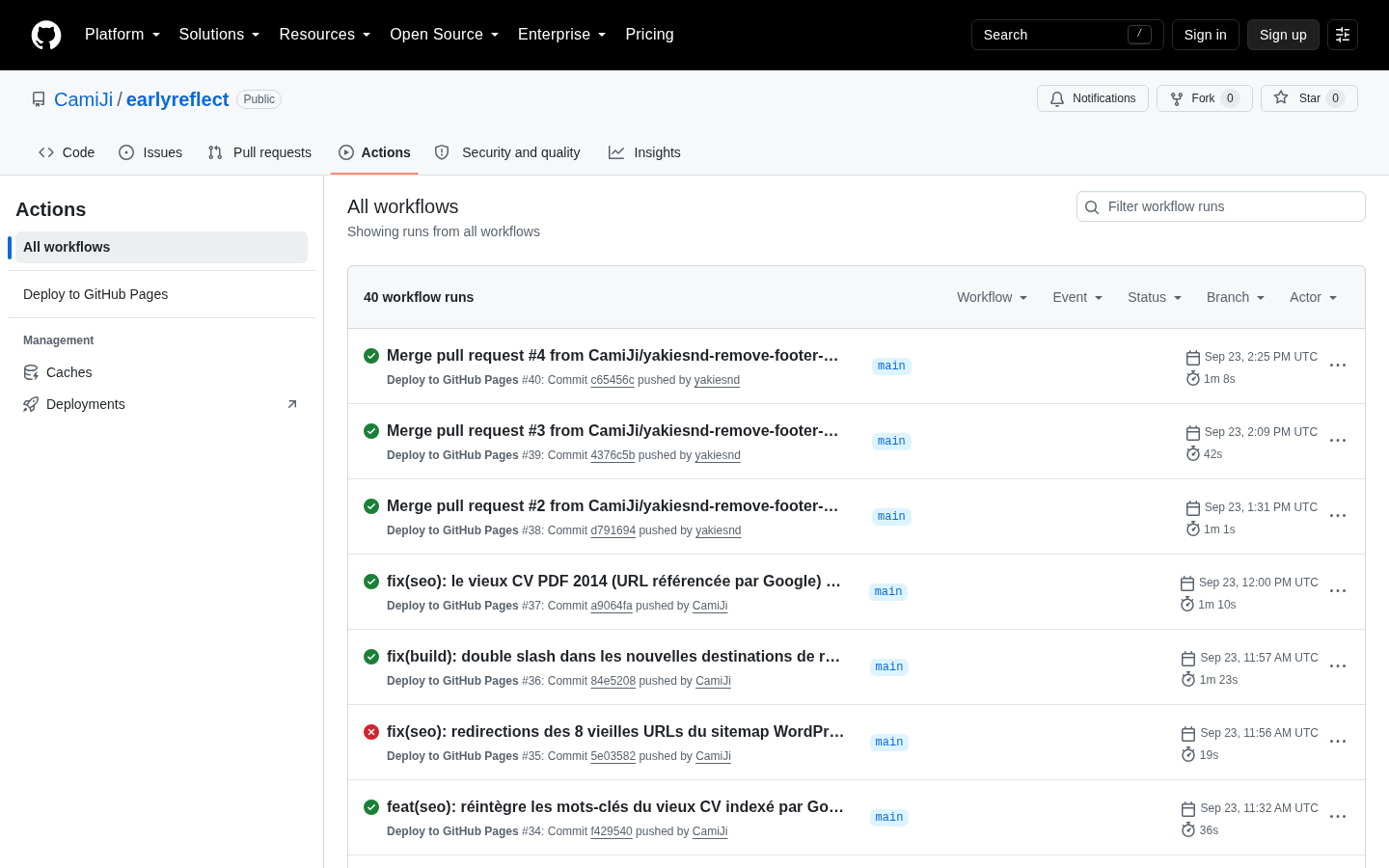Screen dimensions: 1389x868
Task: Open the three-dot menu for run #37
Action: click(x=1338, y=591)
